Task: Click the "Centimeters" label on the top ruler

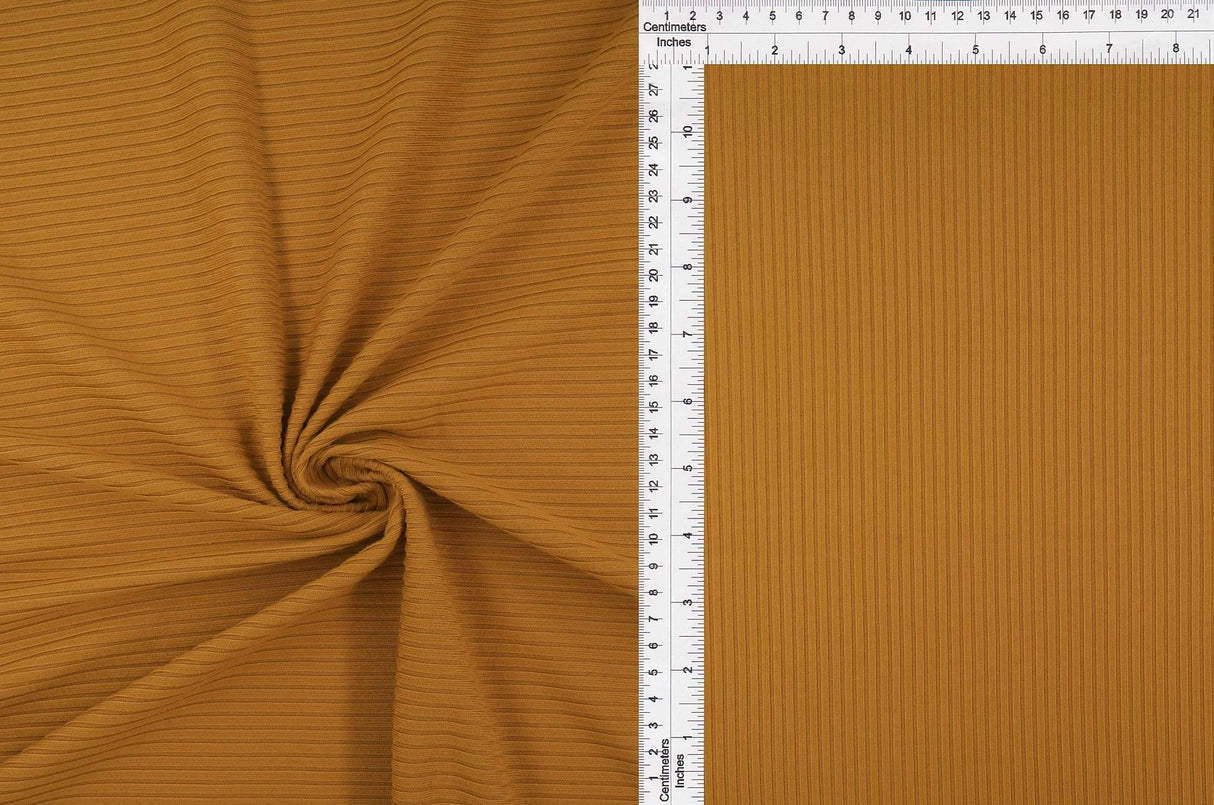Action: 676,28
